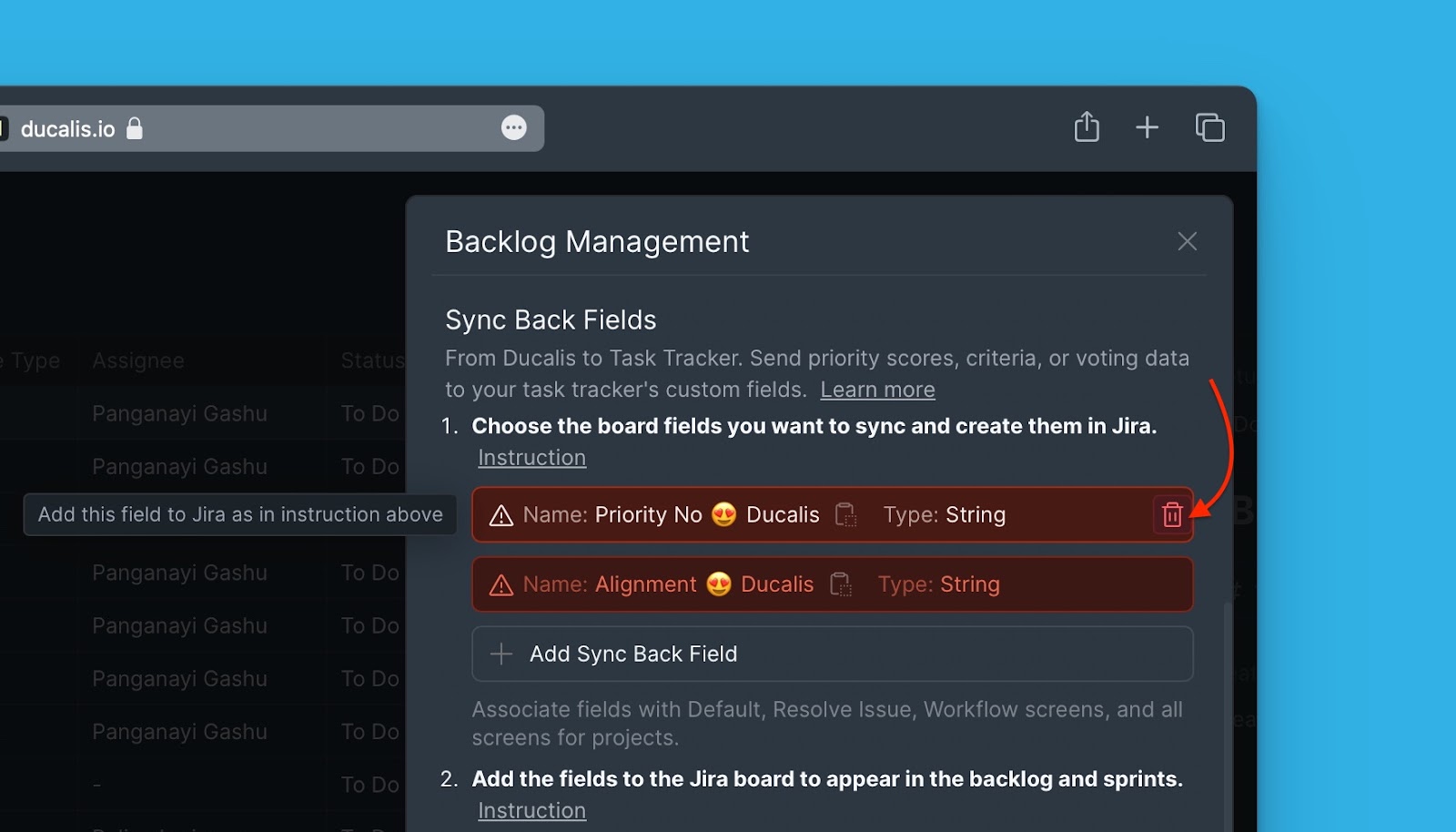
Task: Copy the Priority No Ducalis field name
Action: coord(845,515)
